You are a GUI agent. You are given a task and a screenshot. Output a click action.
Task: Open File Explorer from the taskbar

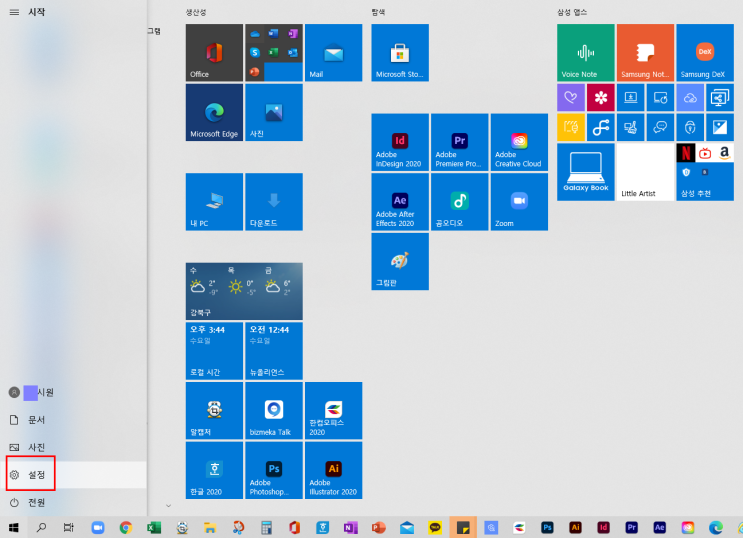tap(210, 527)
